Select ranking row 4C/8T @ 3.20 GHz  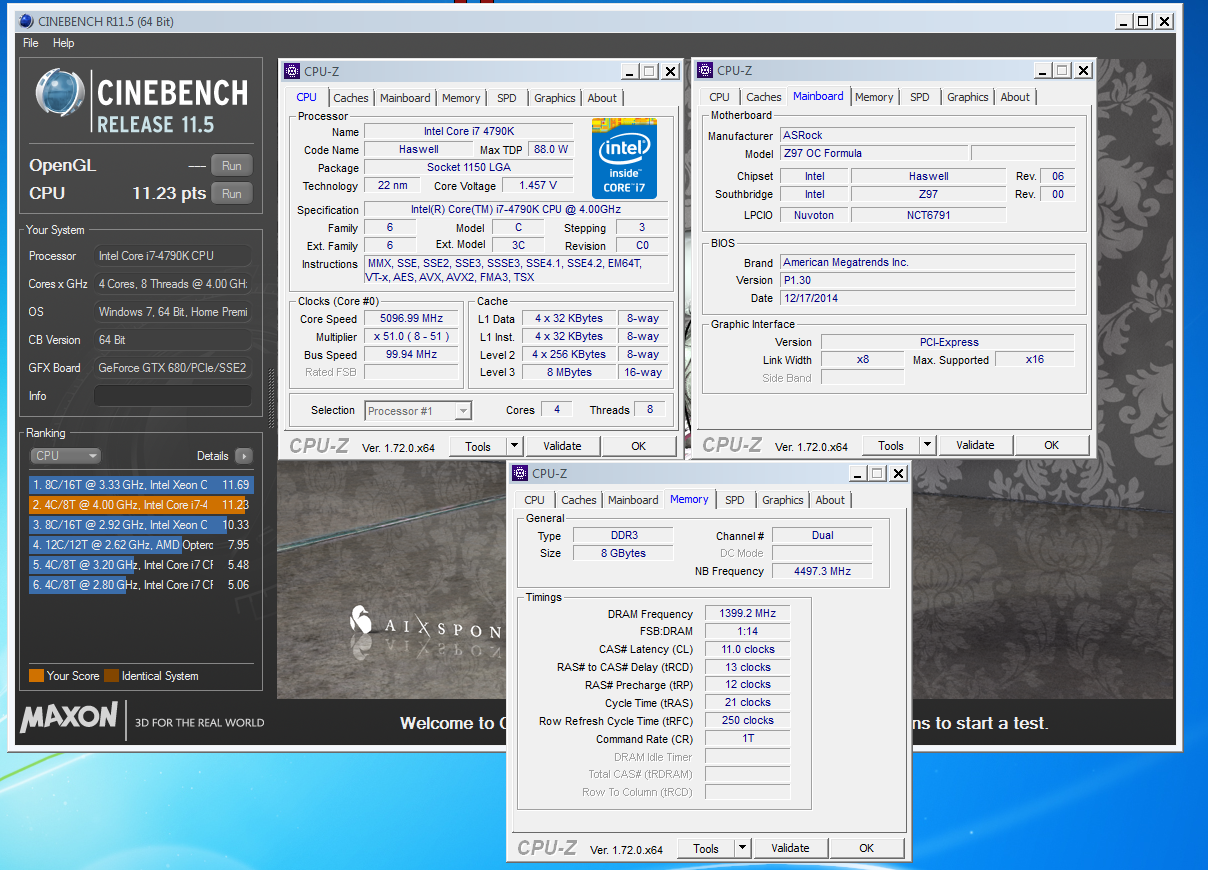click(x=141, y=565)
